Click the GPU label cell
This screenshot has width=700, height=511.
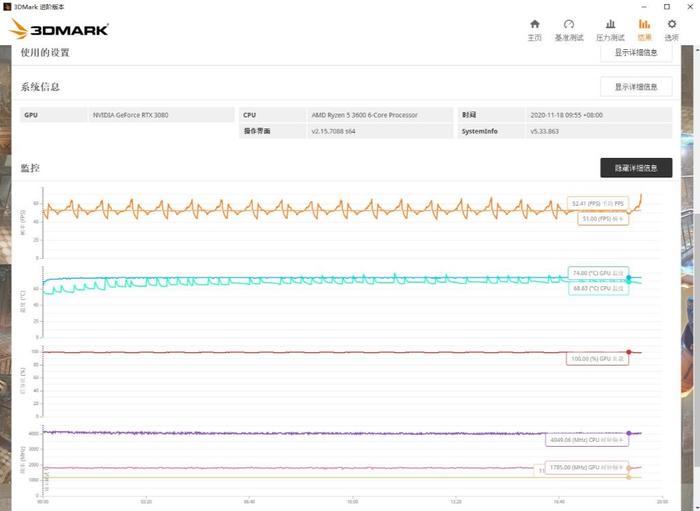(x=54, y=115)
